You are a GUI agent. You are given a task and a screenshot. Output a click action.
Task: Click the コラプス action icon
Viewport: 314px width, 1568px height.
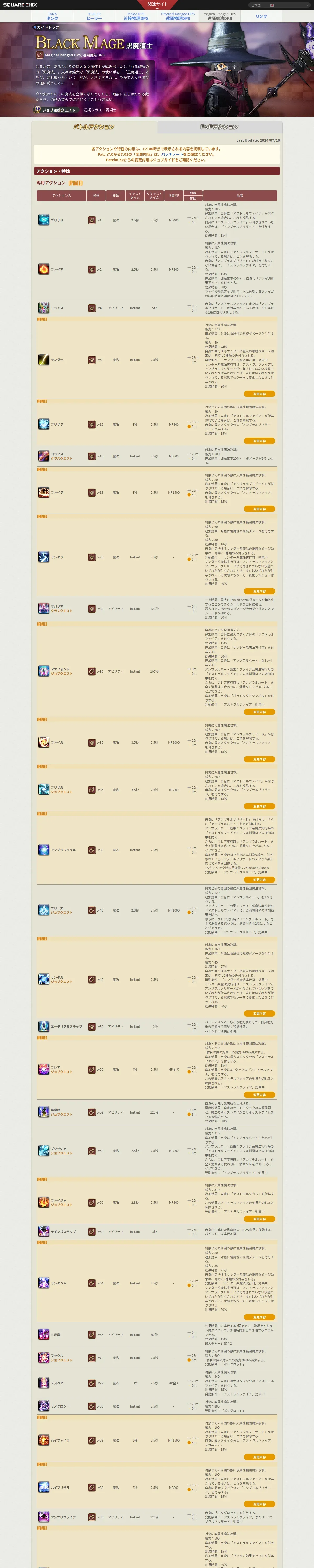44,456
